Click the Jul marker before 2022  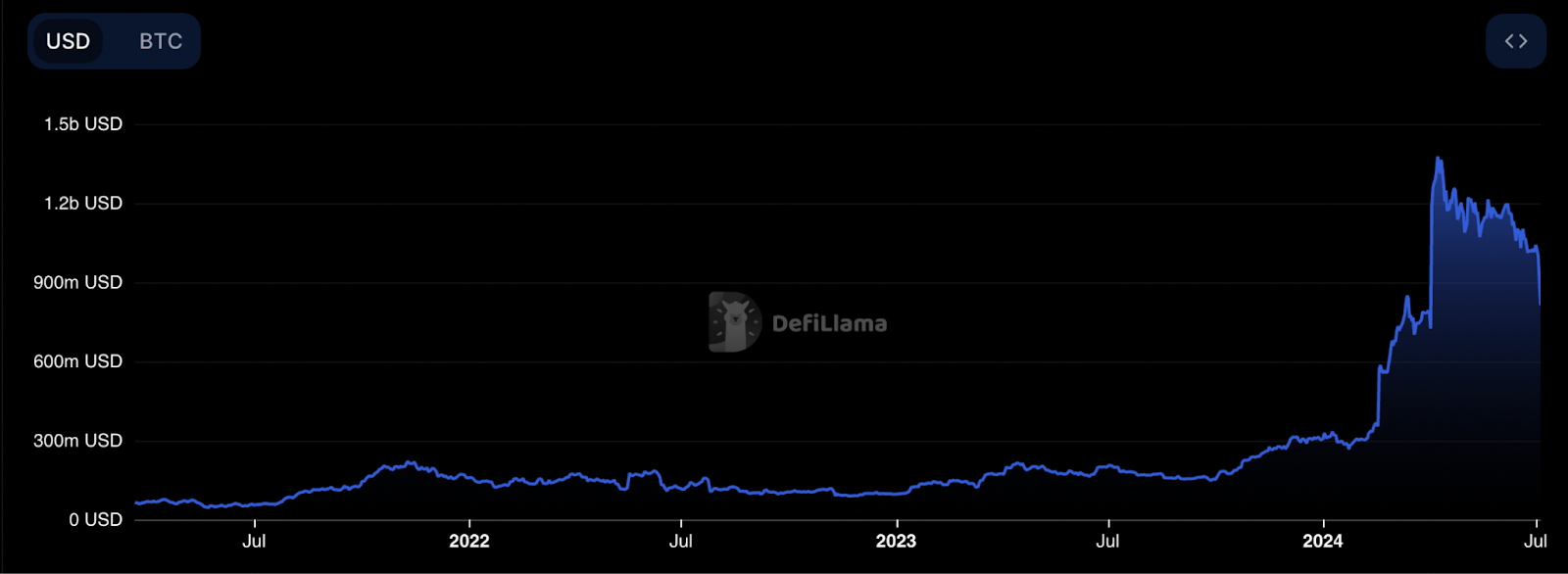(254, 541)
